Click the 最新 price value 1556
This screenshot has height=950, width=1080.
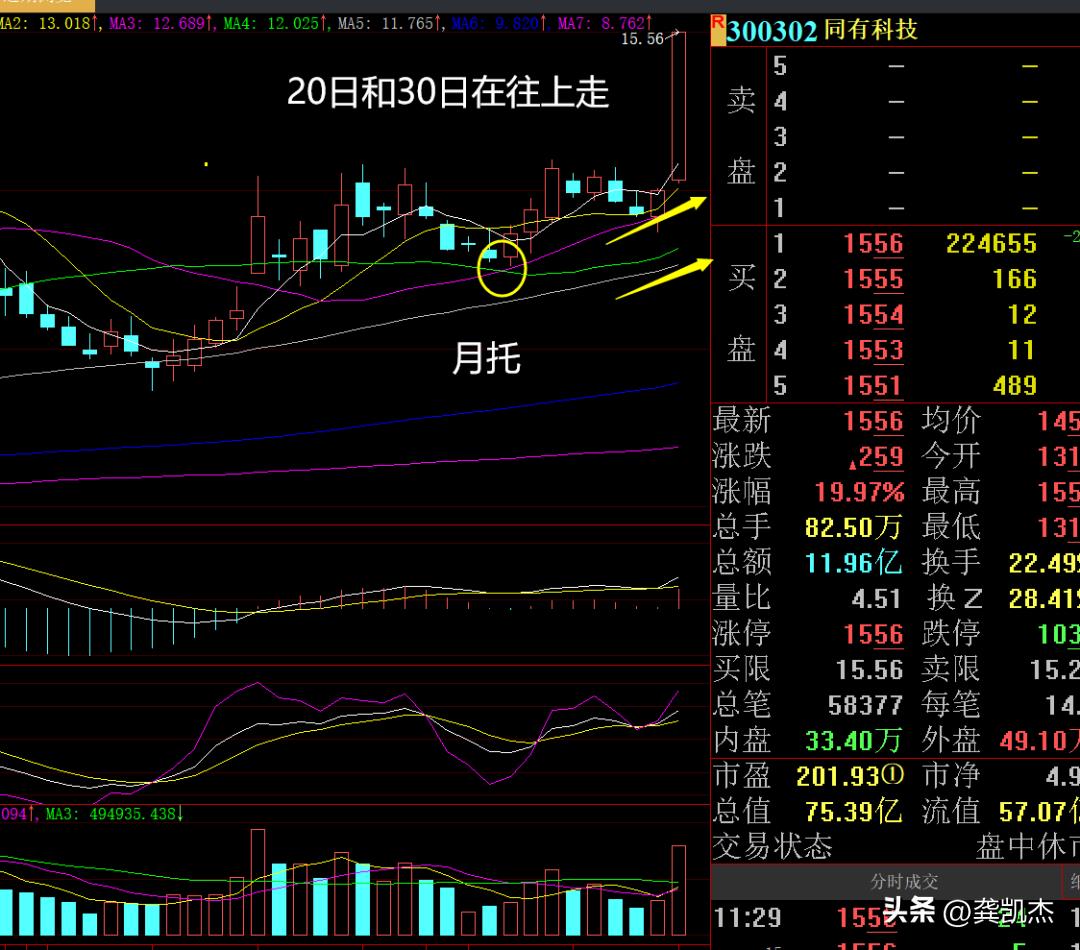click(x=873, y=421)
